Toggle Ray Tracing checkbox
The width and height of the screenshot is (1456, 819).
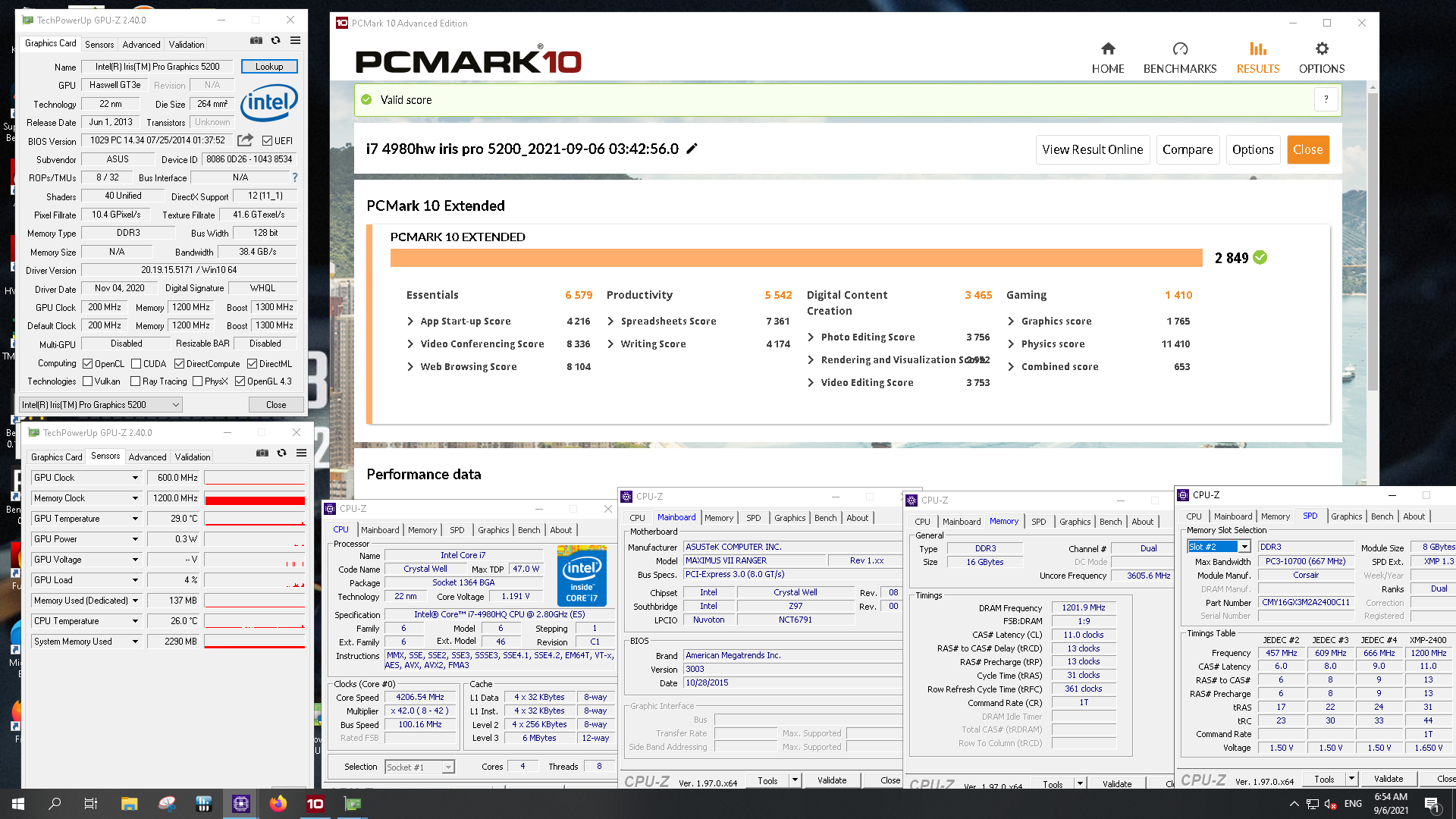136,381
